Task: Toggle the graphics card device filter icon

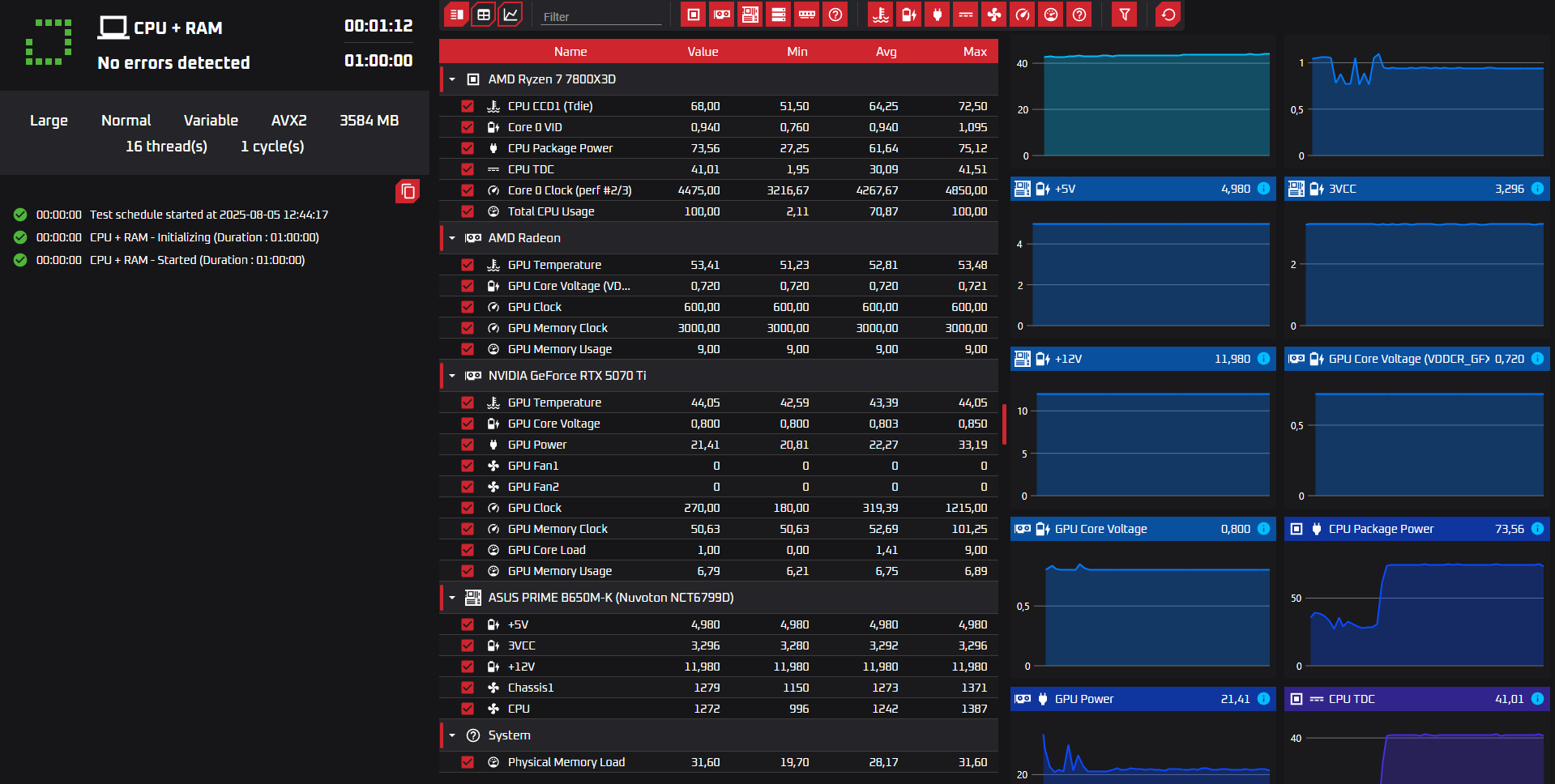Action: click(721, 15)
